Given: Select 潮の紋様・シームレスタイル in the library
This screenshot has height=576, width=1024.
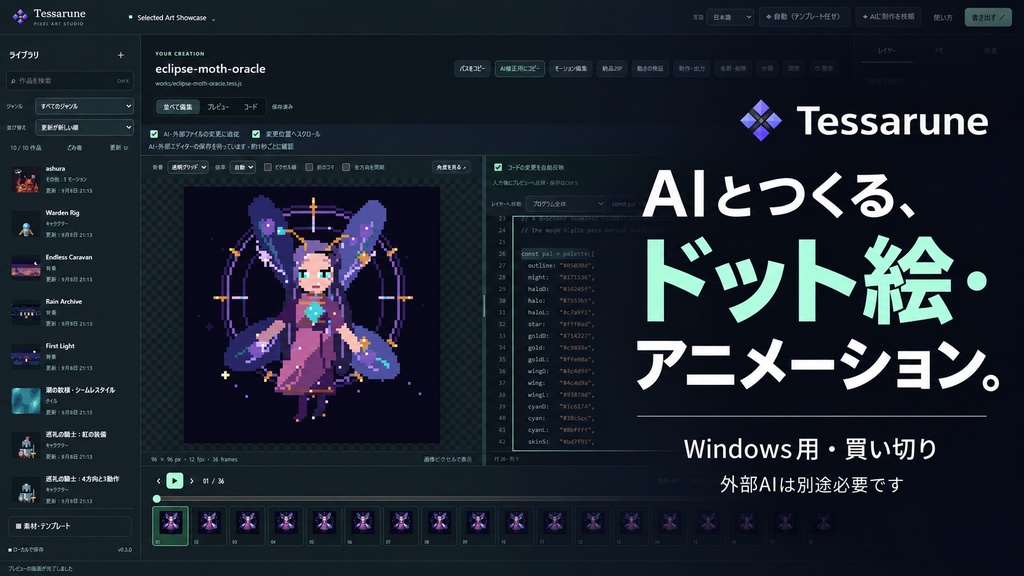Looking at the screenshot, I should pyautogui.click(x=71, y=401).
